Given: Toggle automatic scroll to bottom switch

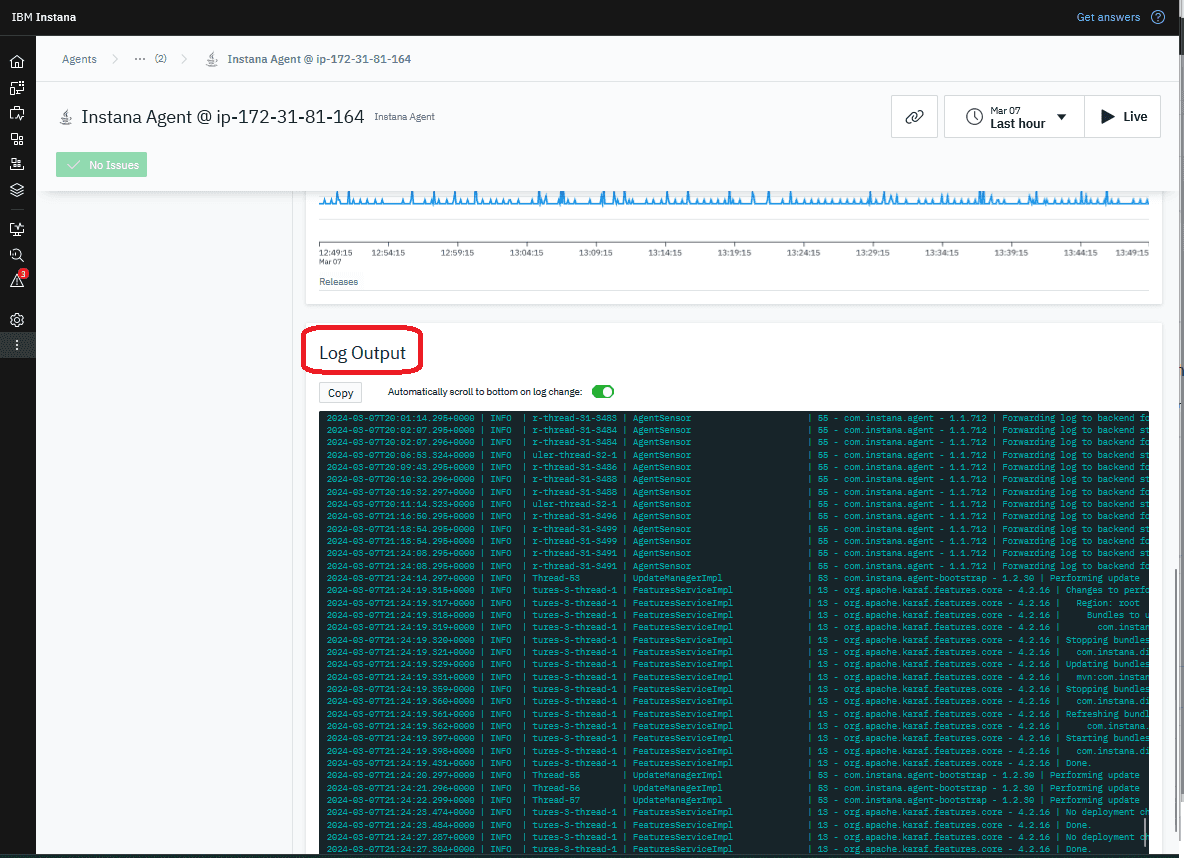Looking at the screenshot, I should point(603,392).
